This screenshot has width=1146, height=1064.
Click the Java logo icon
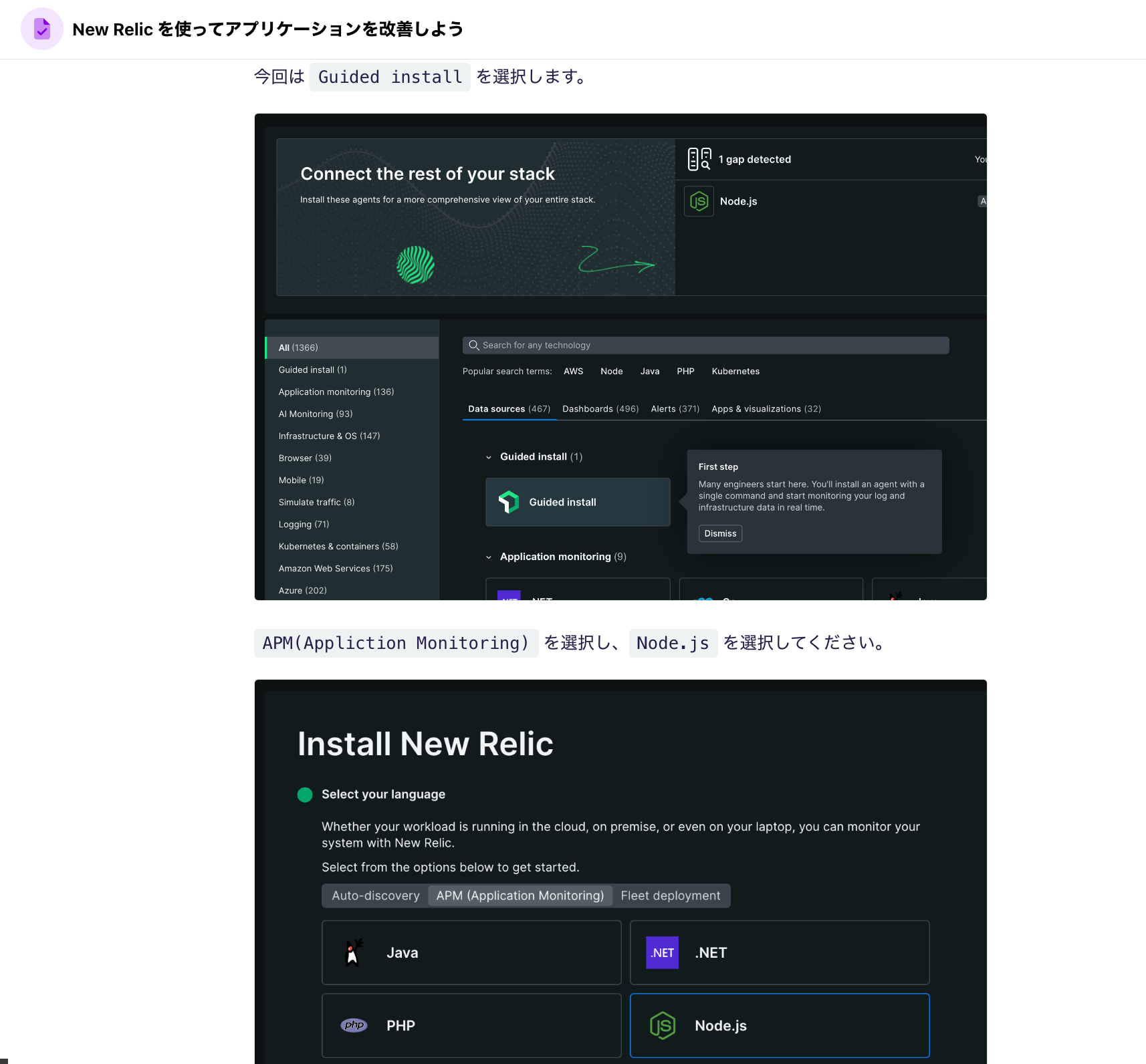coord(354,952)
